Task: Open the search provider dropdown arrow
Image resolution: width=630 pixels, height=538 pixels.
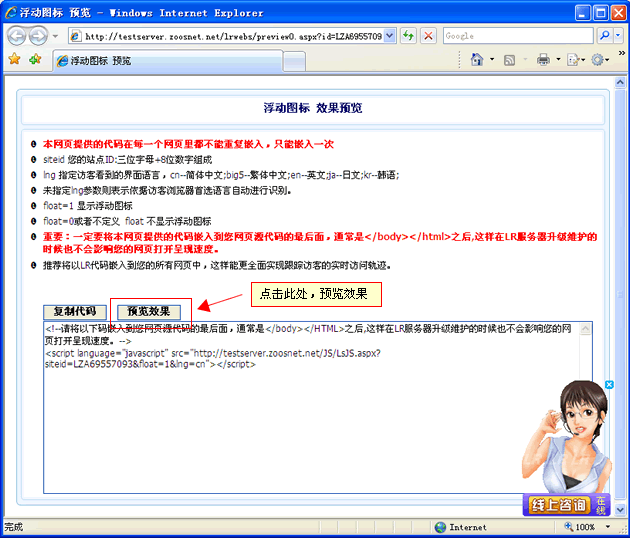Action: (619, 35)
